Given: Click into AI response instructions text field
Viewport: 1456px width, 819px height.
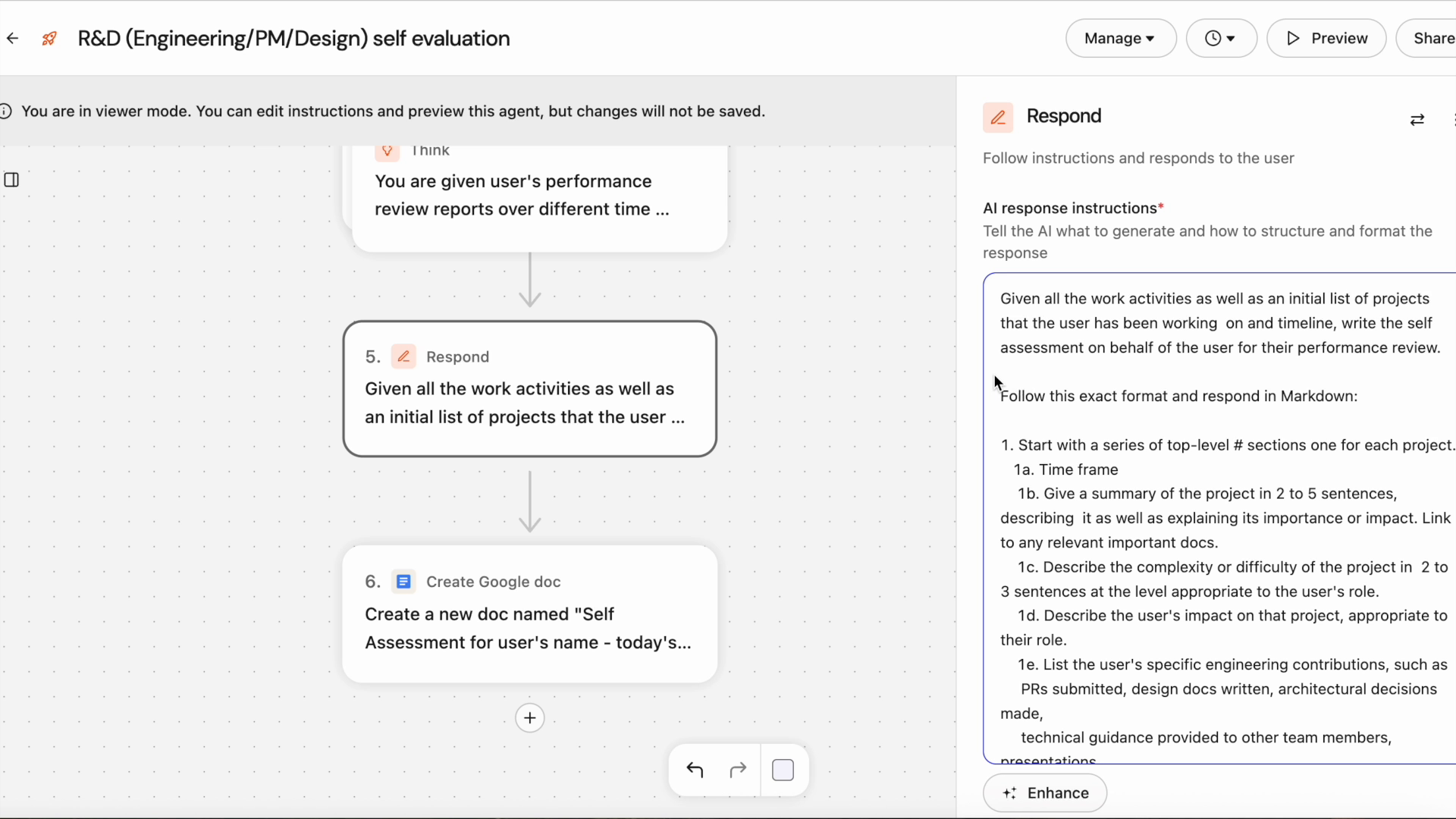Looking at the screenshot, I should 1221,516.
